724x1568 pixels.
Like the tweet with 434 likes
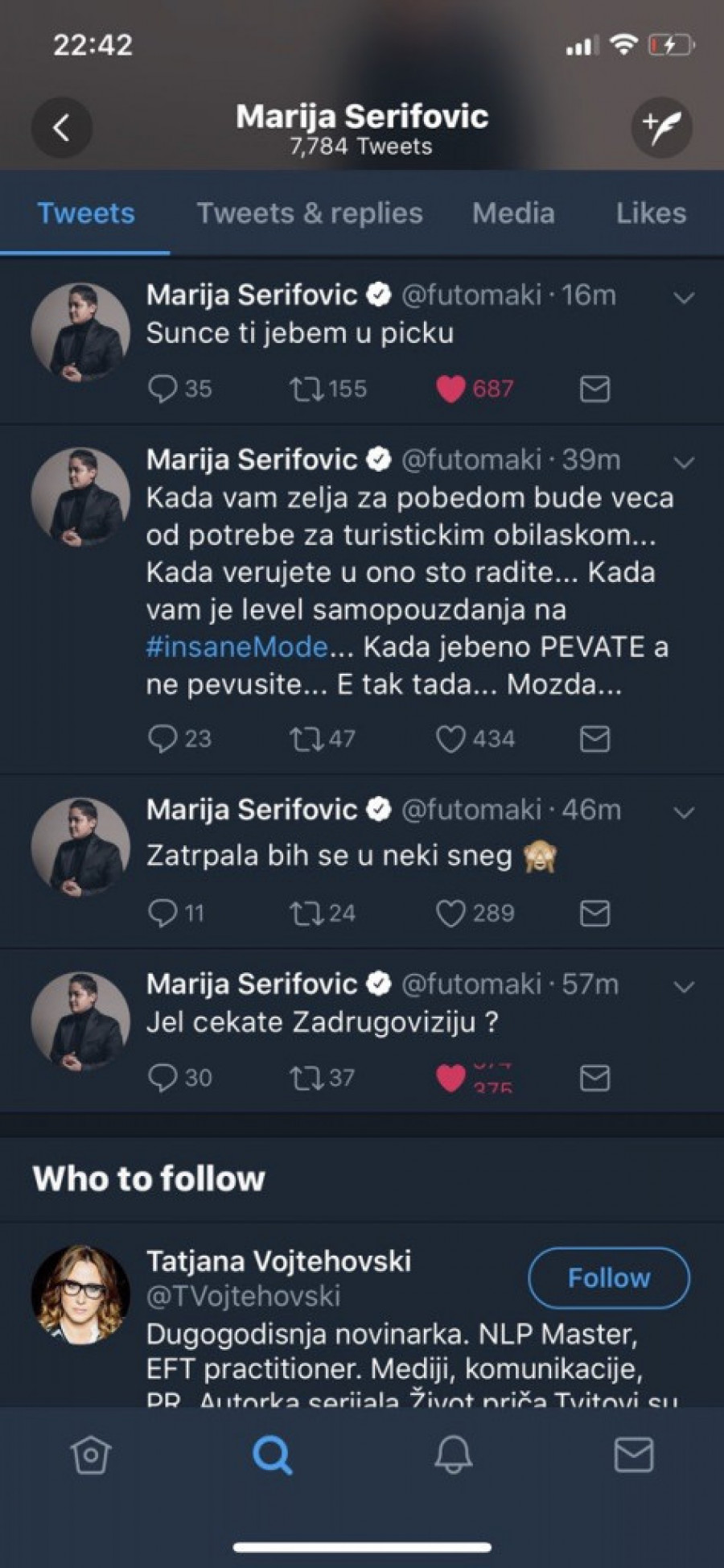(450, 739)
